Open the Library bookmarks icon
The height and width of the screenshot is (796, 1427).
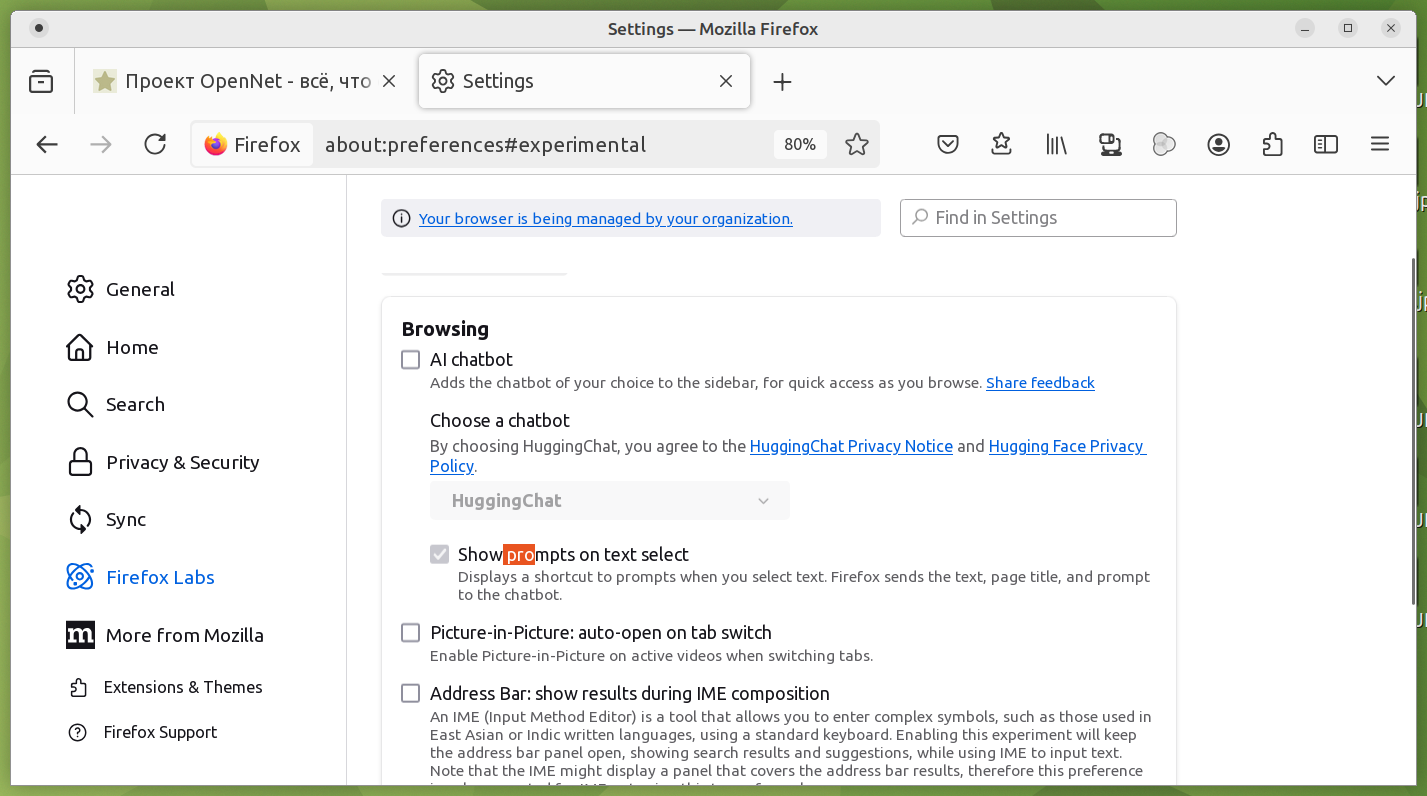tap(1056, 145)
